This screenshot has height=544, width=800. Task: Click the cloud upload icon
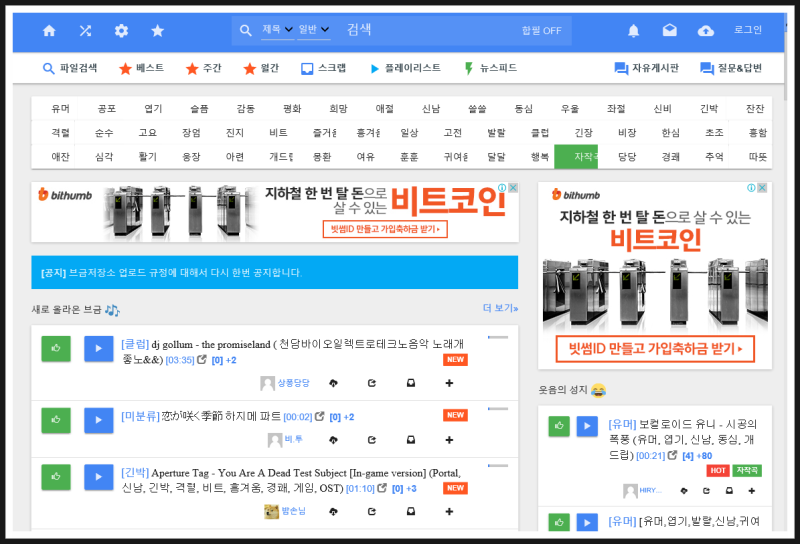coord(706,31)
